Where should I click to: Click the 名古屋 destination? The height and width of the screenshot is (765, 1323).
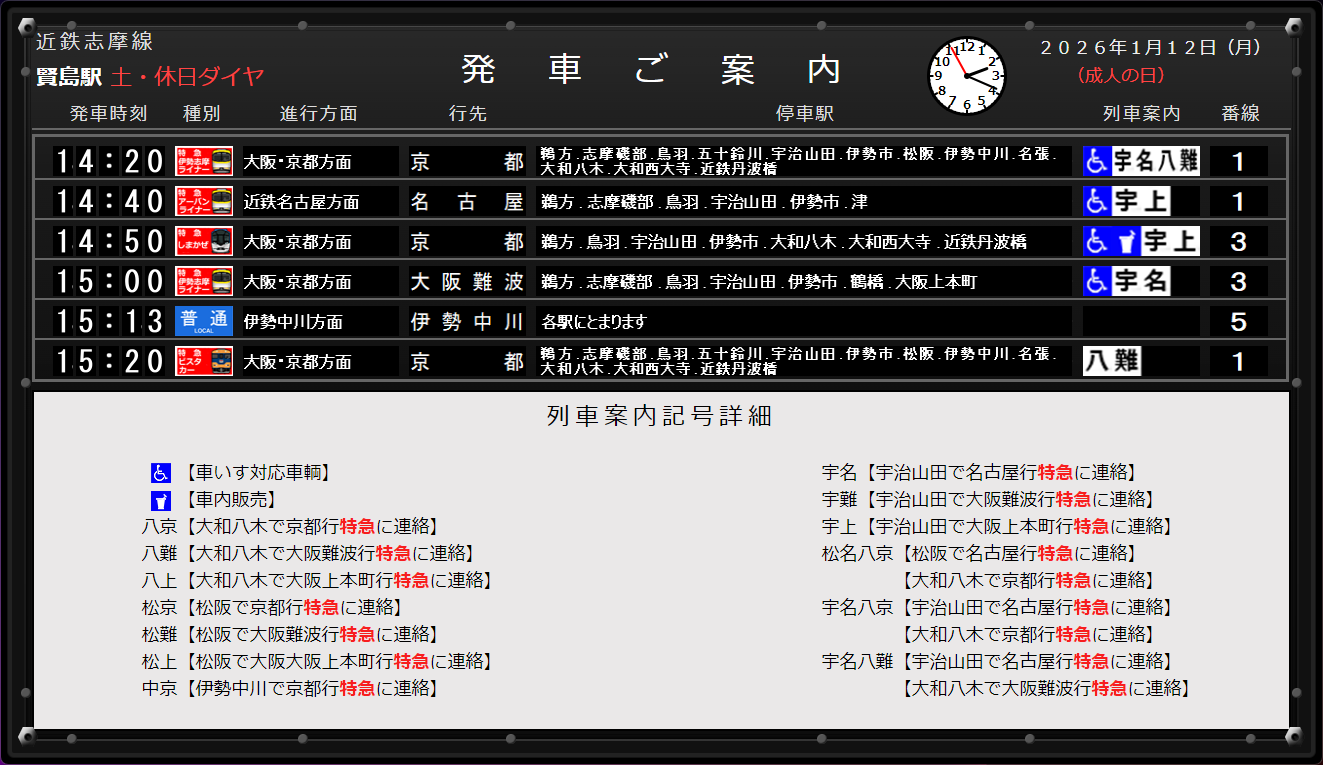[x=466, y=202]
